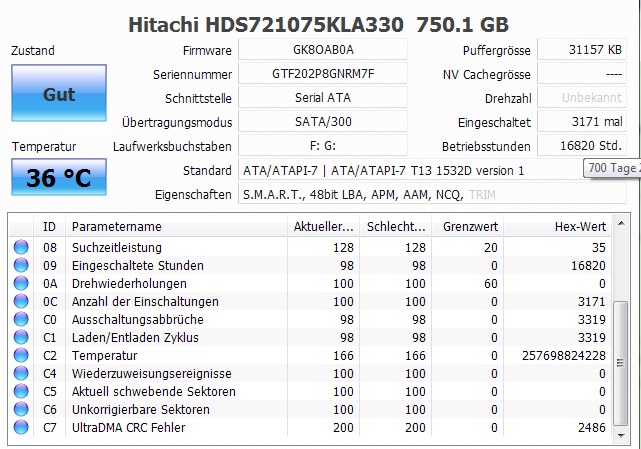This screenshot has width=641, height=449.
Task: Click the Aktueller... column header
Action: pos(323,227)
